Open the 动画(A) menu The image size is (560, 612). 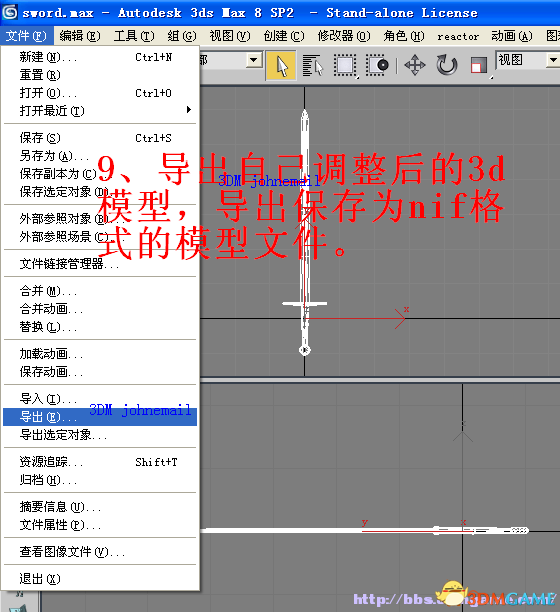pyautogui.click(x=512, y=36)
